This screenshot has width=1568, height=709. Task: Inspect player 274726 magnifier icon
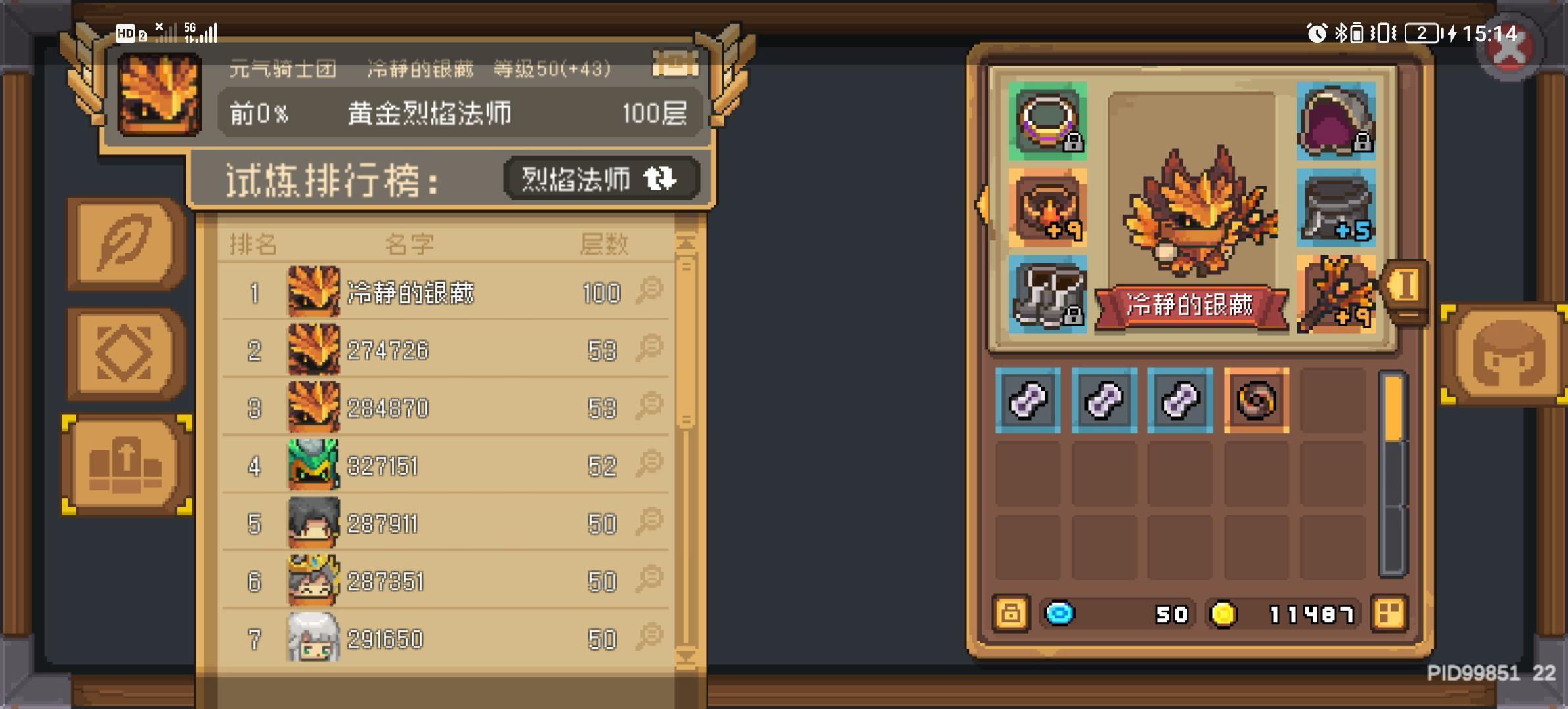pyautogui.click(x=649, y=349)
